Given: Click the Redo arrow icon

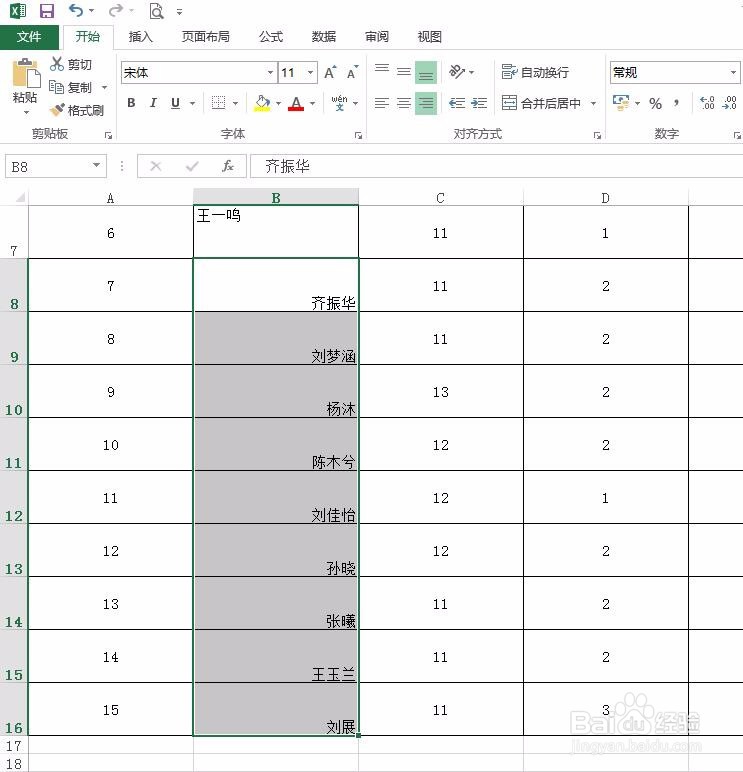Looking at the screenshot, I should 115,10.
